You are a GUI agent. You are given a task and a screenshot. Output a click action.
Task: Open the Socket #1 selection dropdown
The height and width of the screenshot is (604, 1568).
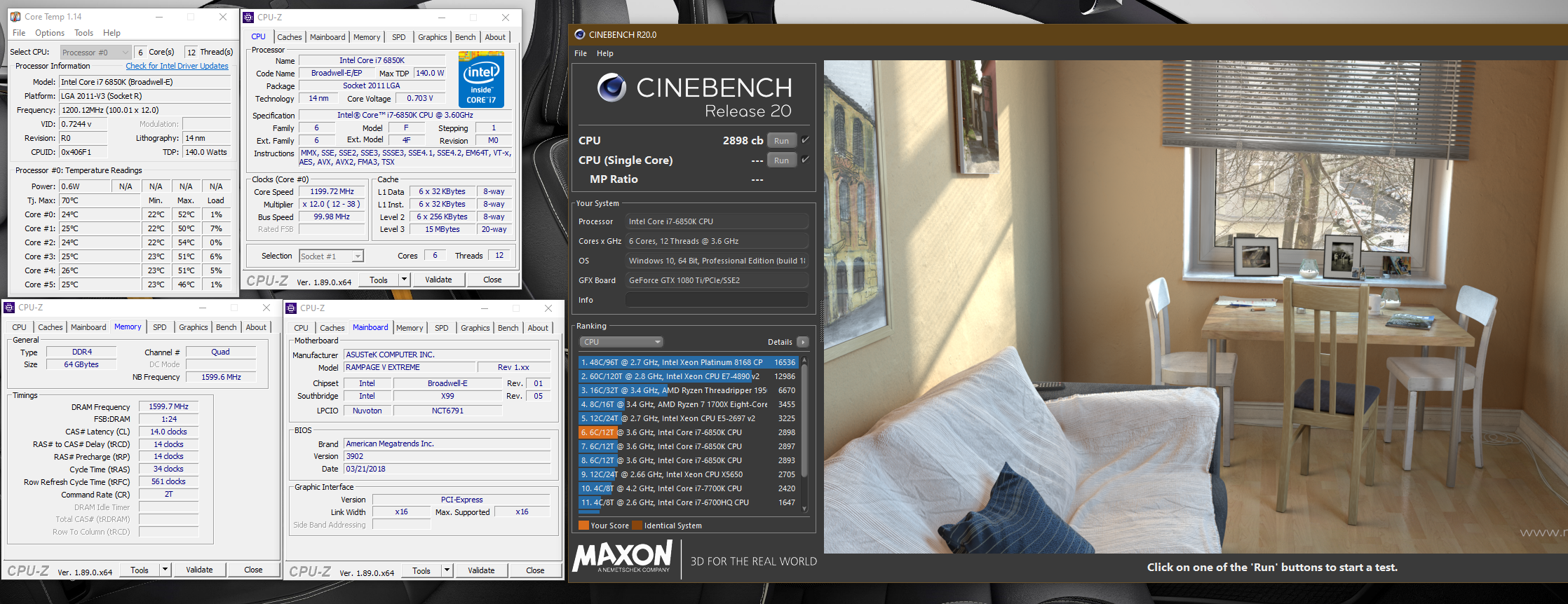[331, 256]
